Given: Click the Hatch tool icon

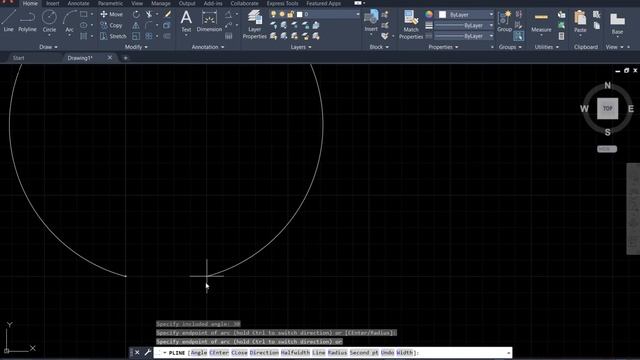Looking at the screenshot, I should (x=84, y=36).
